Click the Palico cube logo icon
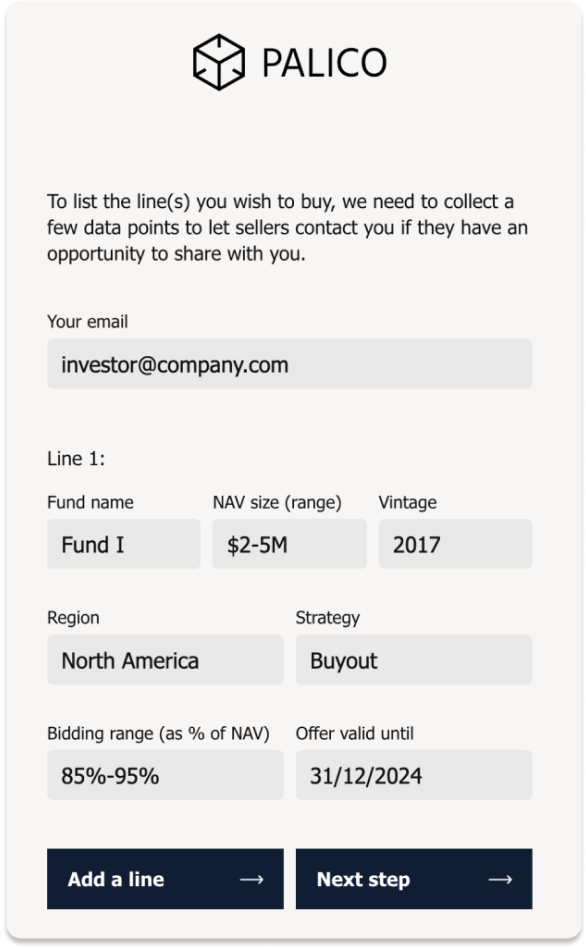The image size is (586, 948). click(x=219, y=62)
